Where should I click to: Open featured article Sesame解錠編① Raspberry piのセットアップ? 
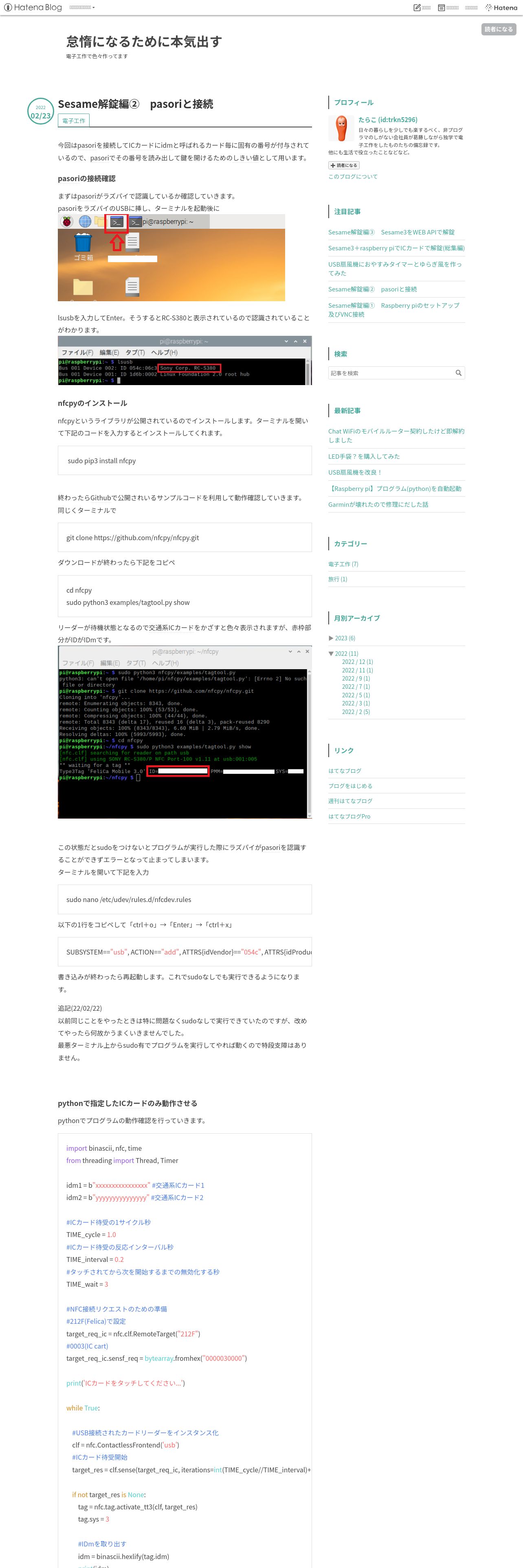pos(394,310)
